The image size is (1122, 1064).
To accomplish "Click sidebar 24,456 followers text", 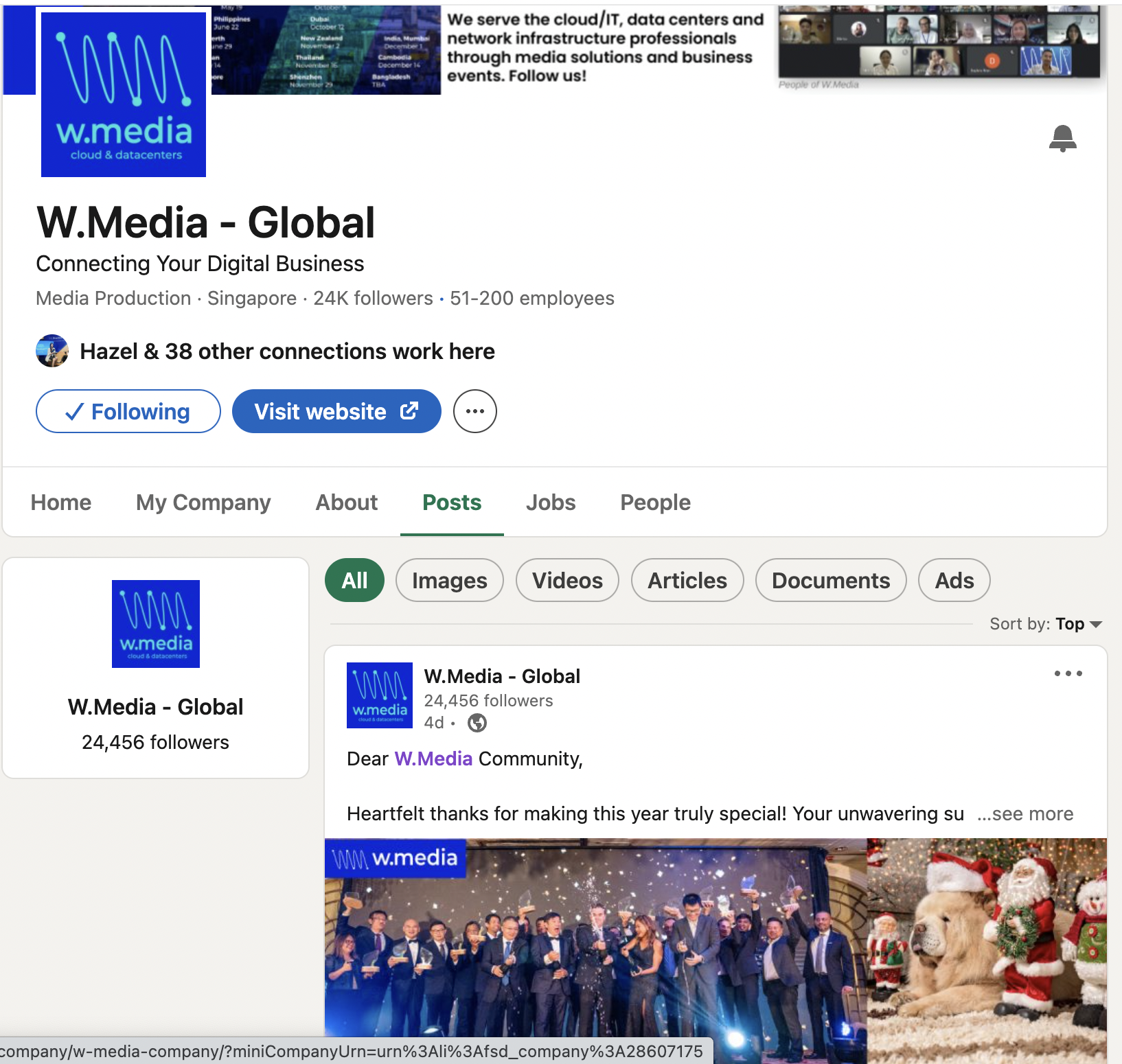I will pos(156,742).
